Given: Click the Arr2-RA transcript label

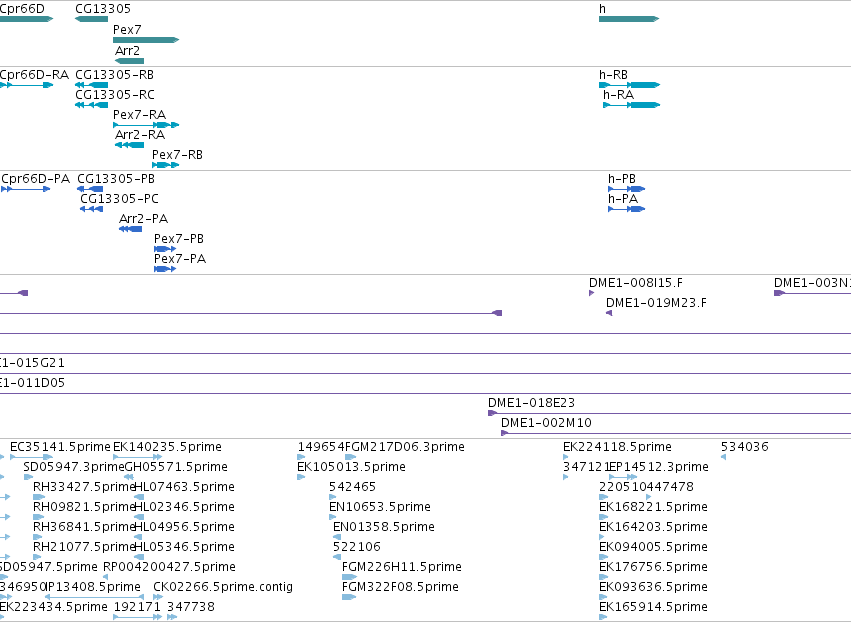Looking at the screenshot, I should 140,135.
